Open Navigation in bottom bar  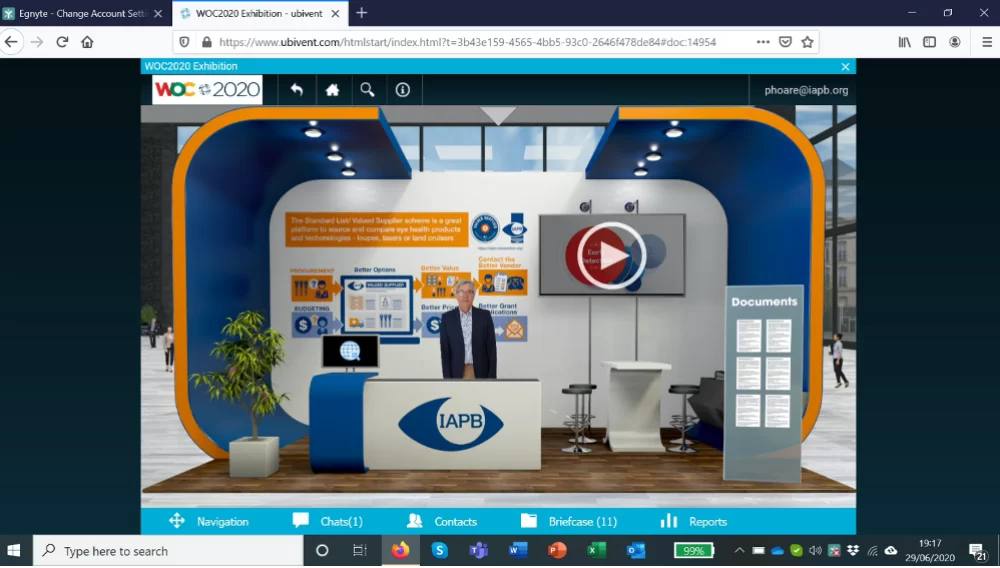point(209,521)
